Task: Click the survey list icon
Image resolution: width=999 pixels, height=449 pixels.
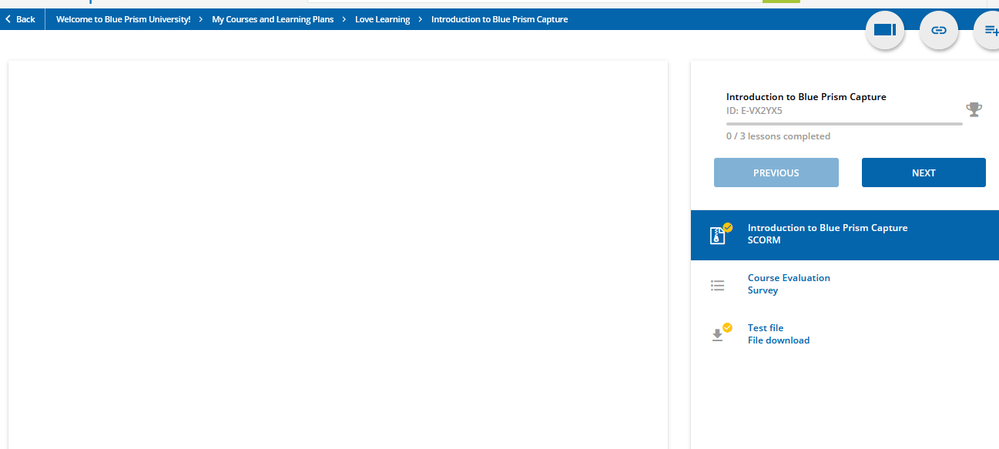Action: pyautogui.click(x=717, y=285)
